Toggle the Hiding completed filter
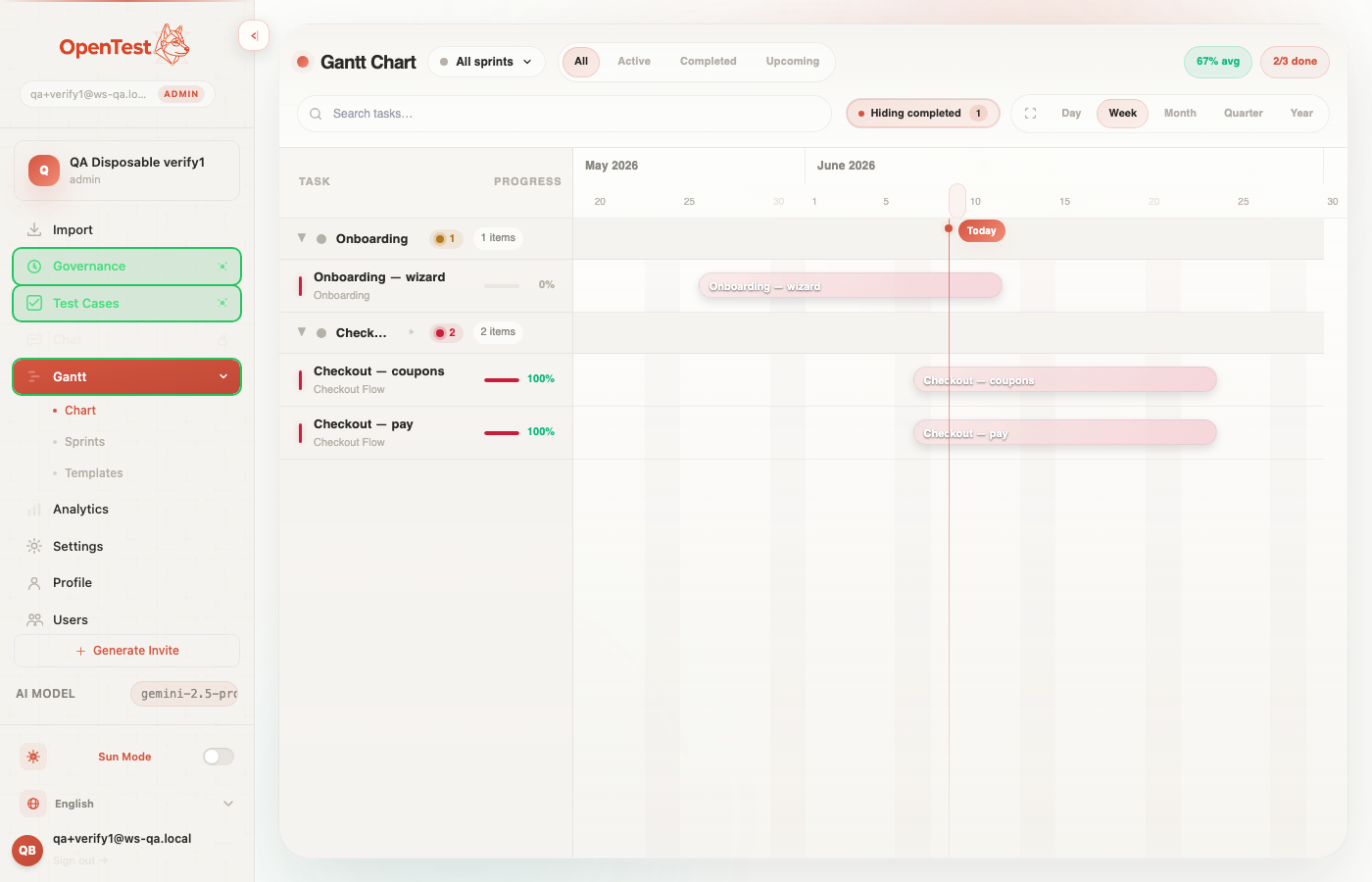The height and width of the screenshot is (882, 1372). point(922,114)
